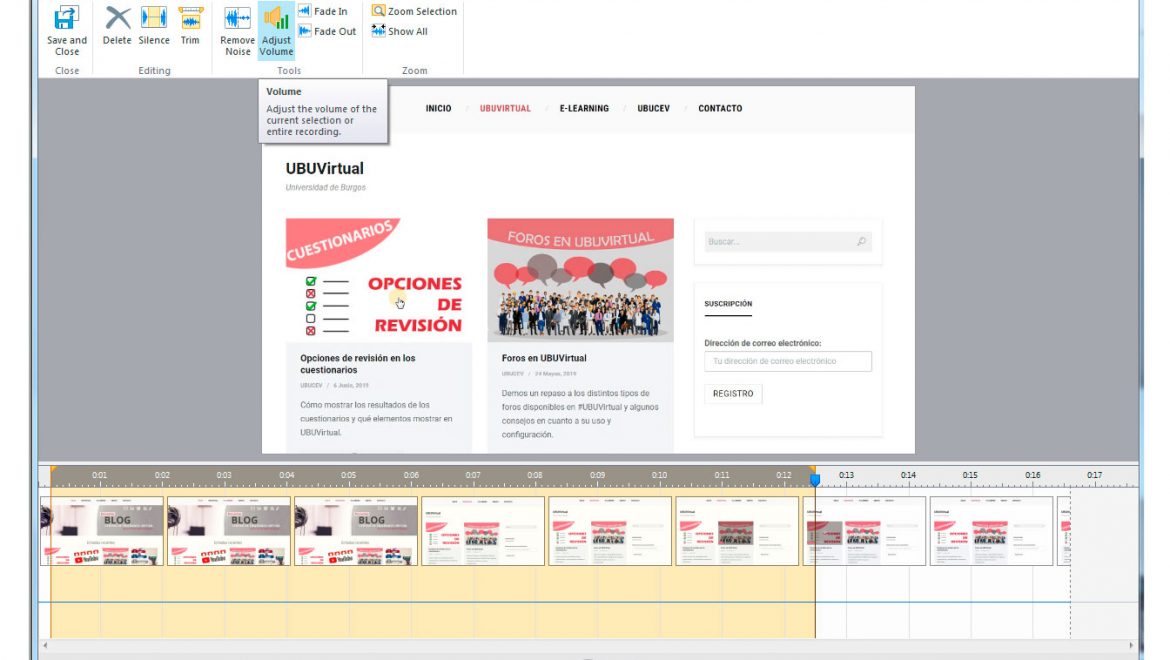Click the 'Universidad de Burgos' subtitle

[x=325, y=187]
